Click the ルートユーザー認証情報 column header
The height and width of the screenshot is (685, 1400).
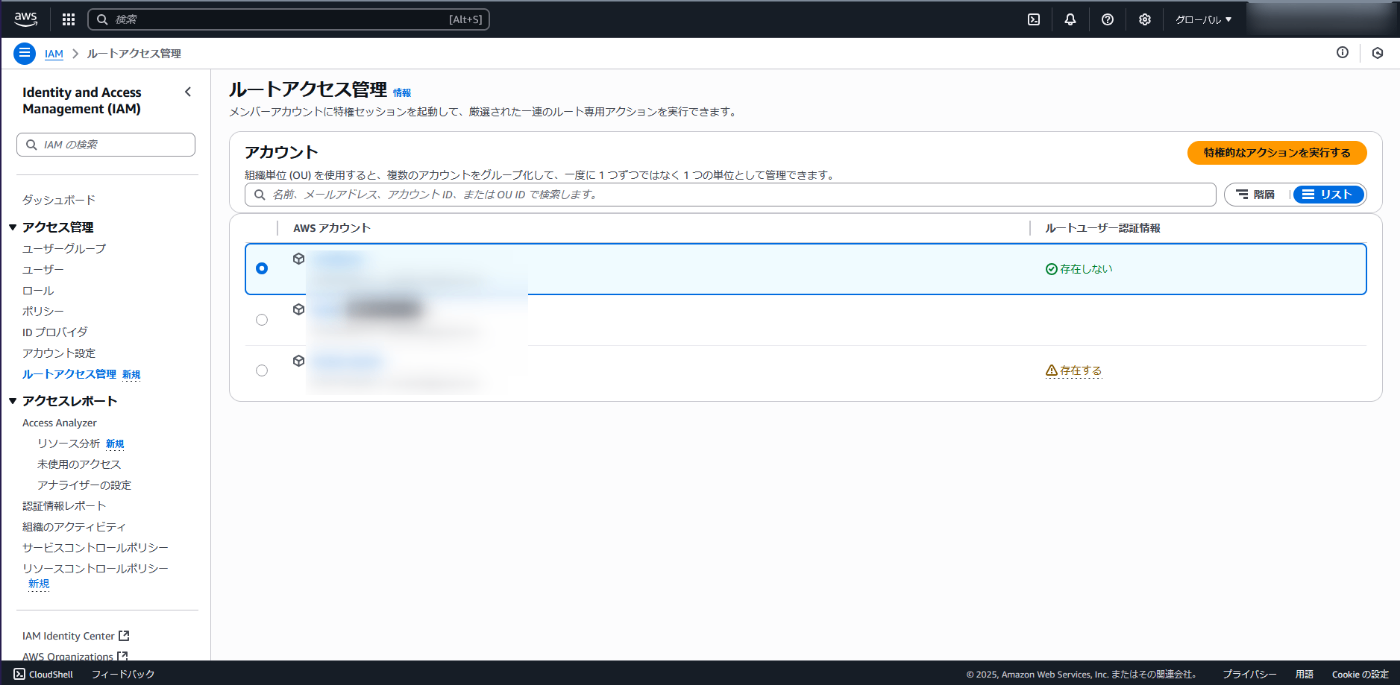coord(1103,228)
